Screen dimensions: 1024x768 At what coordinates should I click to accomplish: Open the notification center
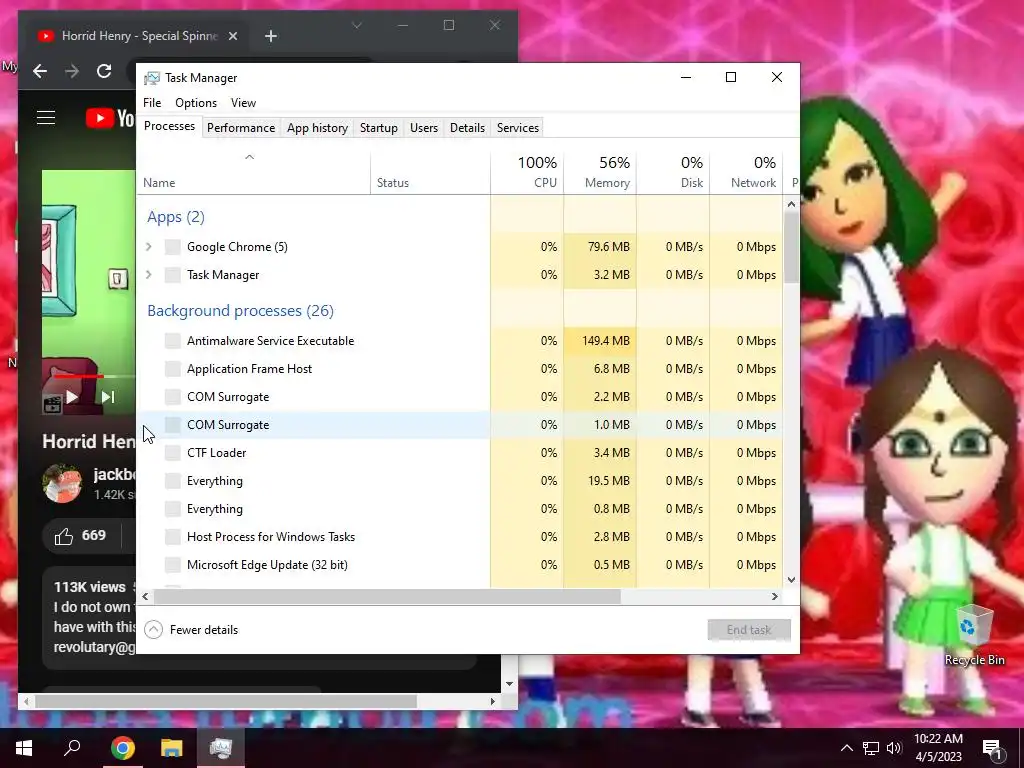point(992,748)
